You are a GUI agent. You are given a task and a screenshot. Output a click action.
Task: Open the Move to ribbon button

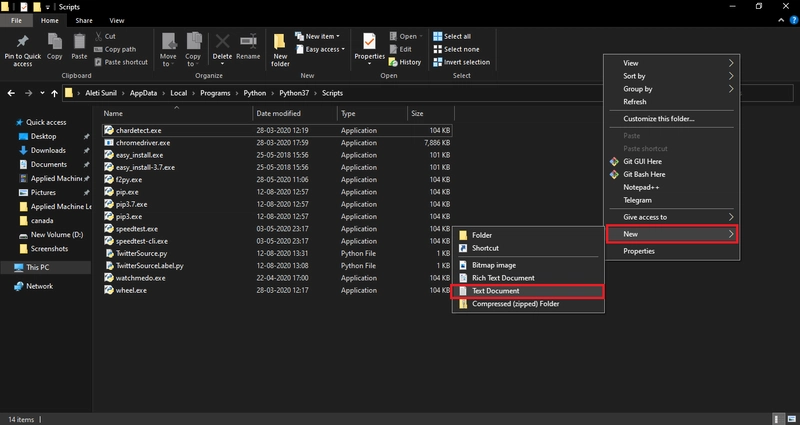pos(168,50)
